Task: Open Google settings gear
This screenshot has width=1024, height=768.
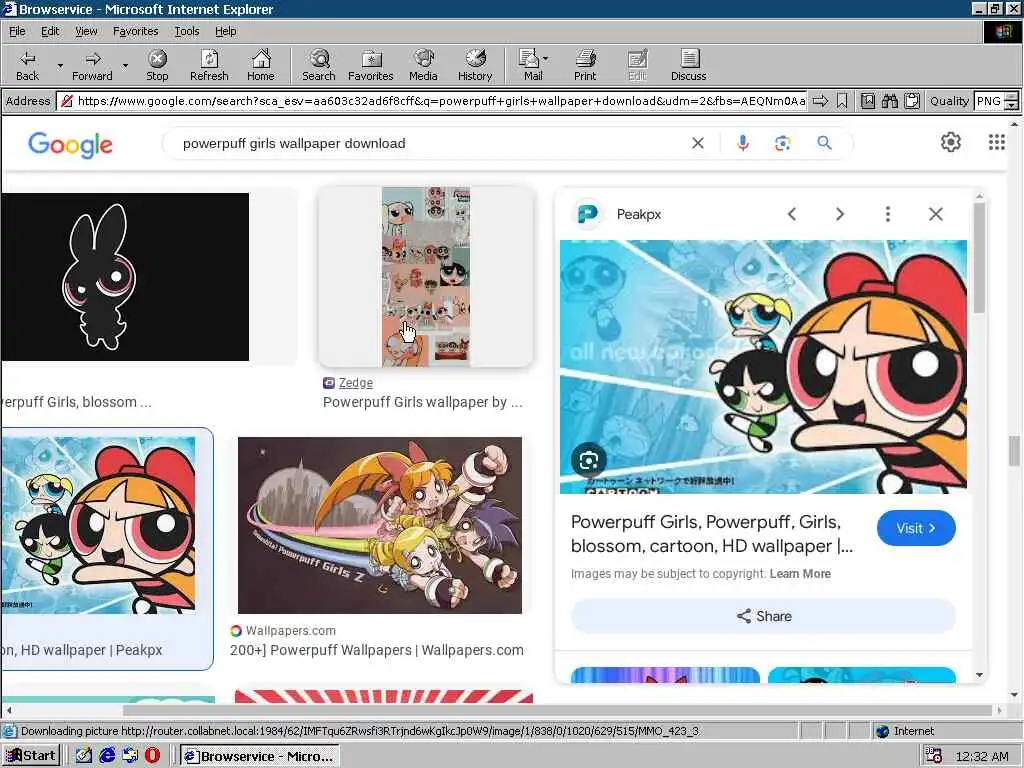Action: [x=951, y=142]
